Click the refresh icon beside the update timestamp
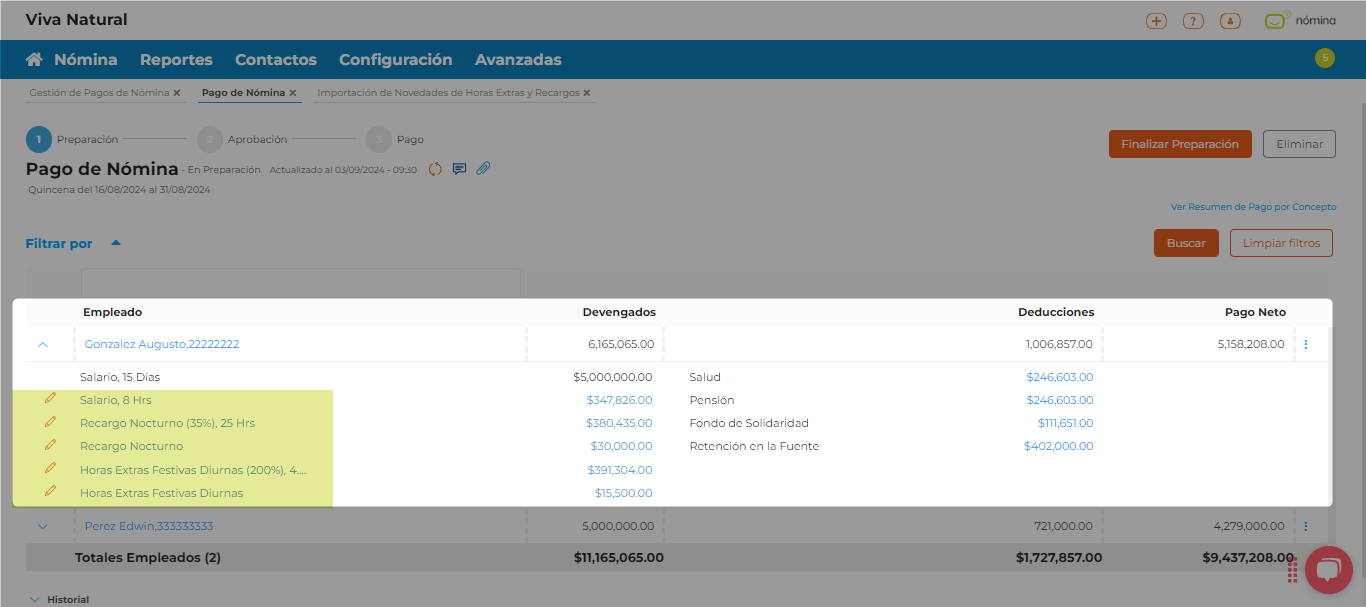Screen dimensions: 1366x607 point(435,169)
